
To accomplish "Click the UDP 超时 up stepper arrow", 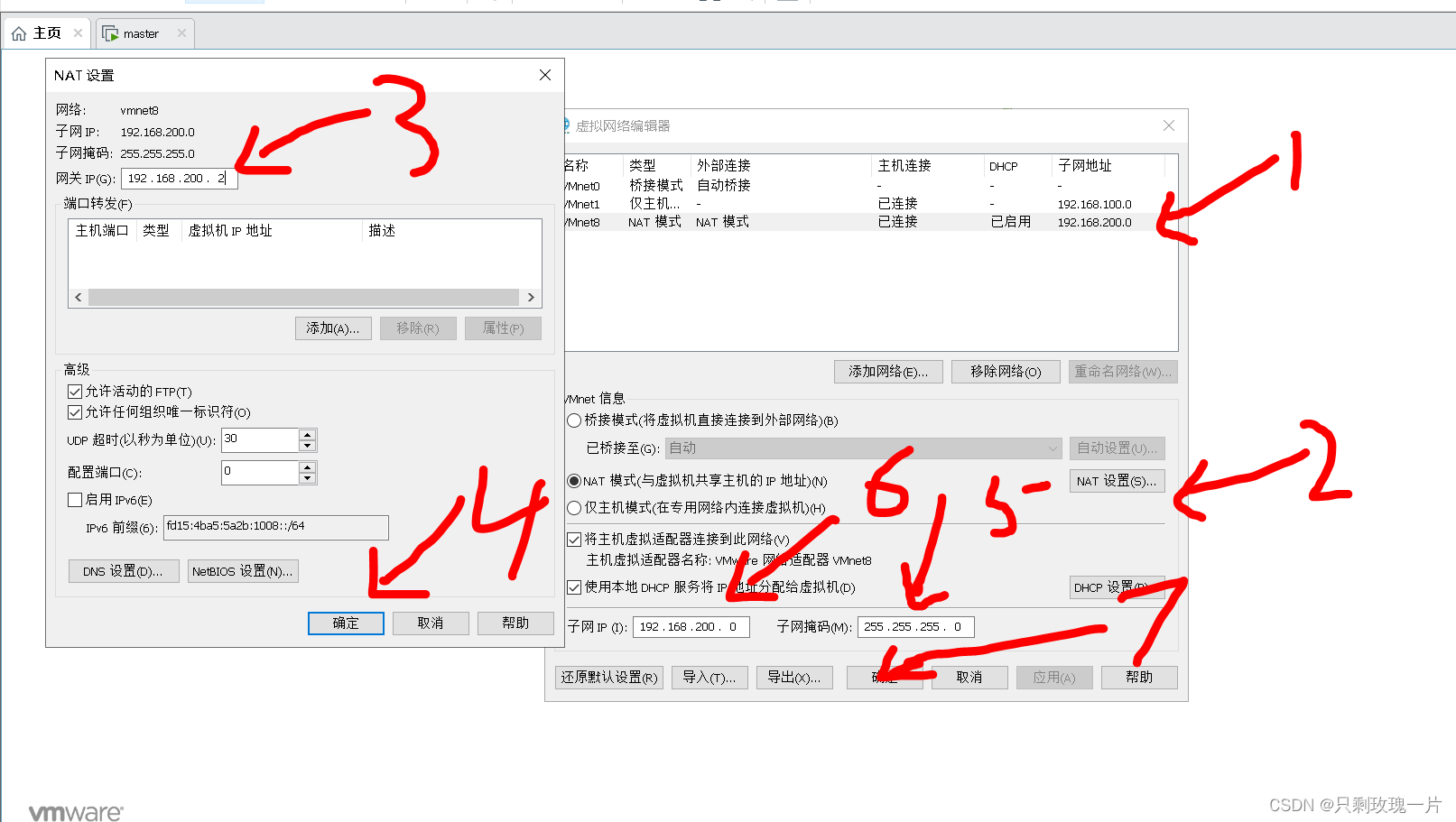I will click(x=308, y=435).
